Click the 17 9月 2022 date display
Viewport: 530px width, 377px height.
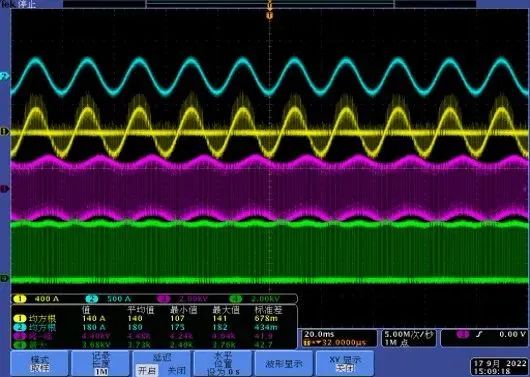pyautogui.click(x=499, y=364)
